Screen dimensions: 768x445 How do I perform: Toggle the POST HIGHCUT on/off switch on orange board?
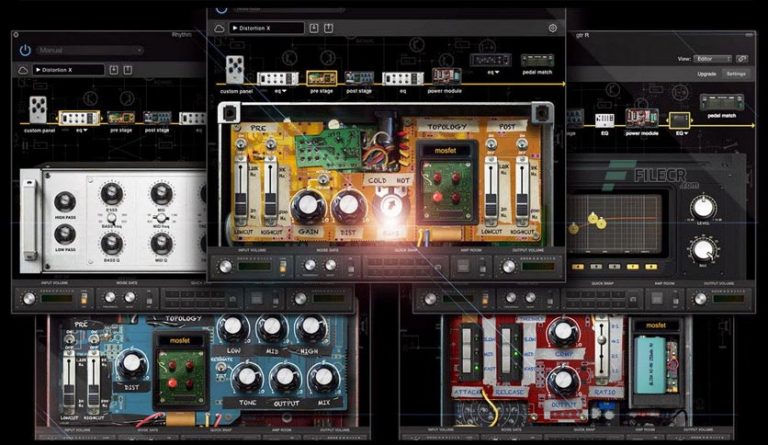(522, 144)
